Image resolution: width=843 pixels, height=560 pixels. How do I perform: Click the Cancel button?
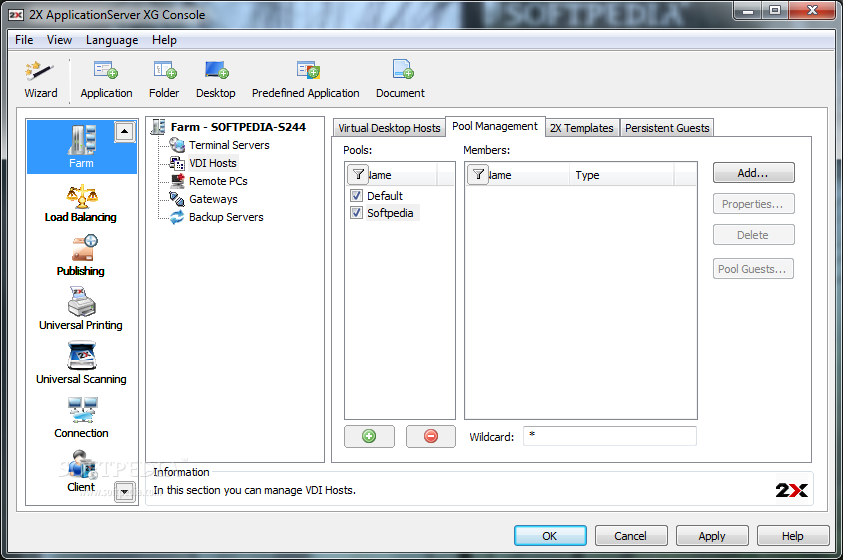tap(631, 536)
